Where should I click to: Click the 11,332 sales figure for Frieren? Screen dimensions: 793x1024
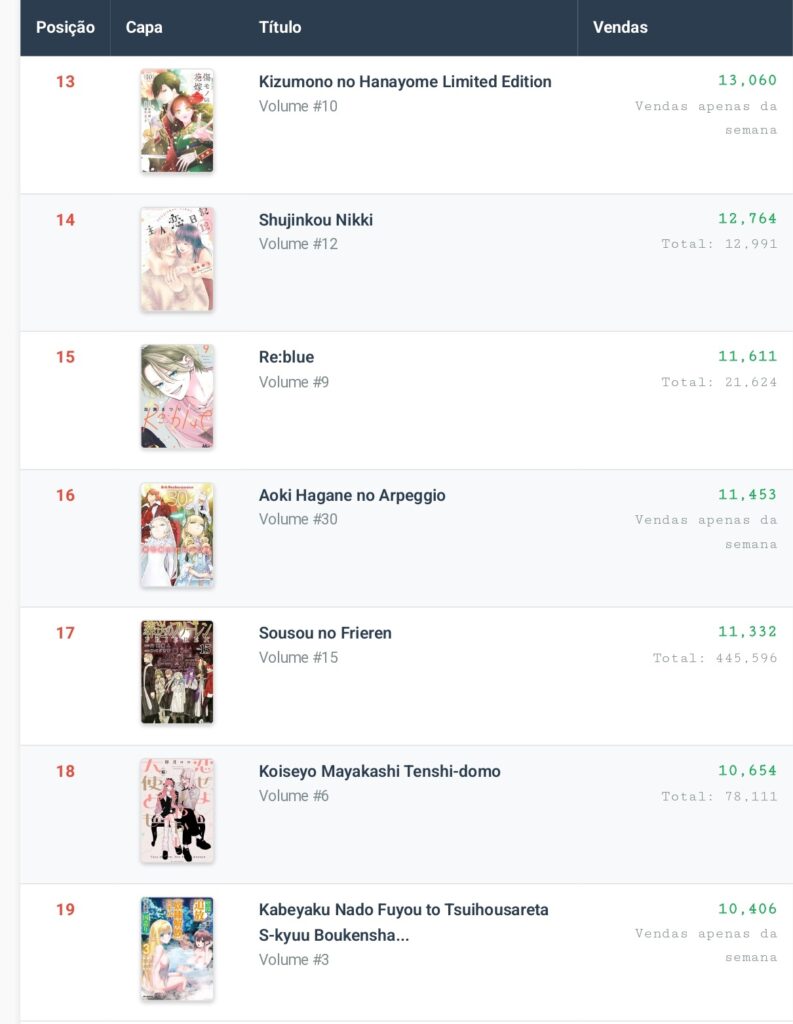click(x=747, y=632)
